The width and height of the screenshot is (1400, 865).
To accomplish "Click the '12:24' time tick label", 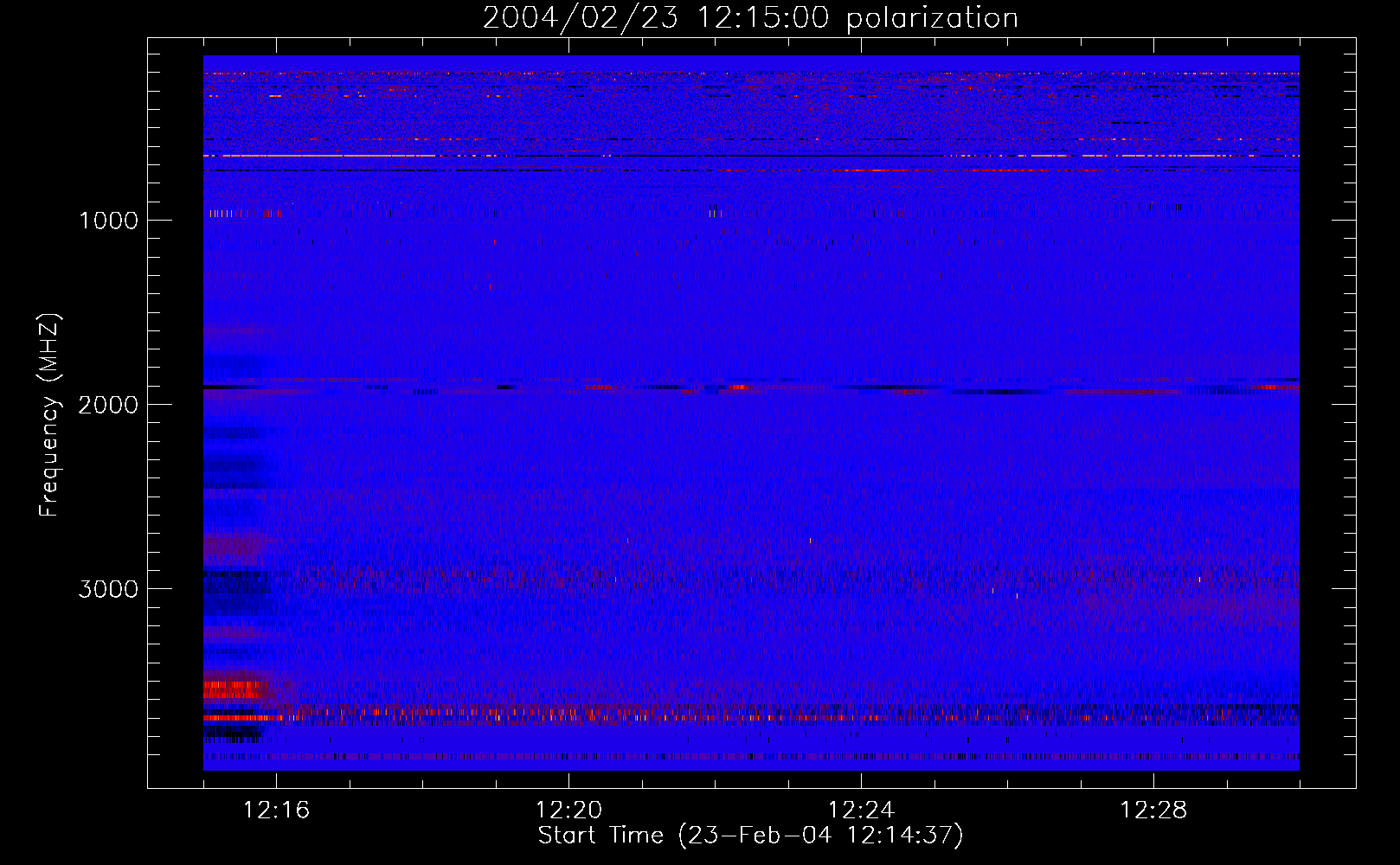I will [862, 811].
